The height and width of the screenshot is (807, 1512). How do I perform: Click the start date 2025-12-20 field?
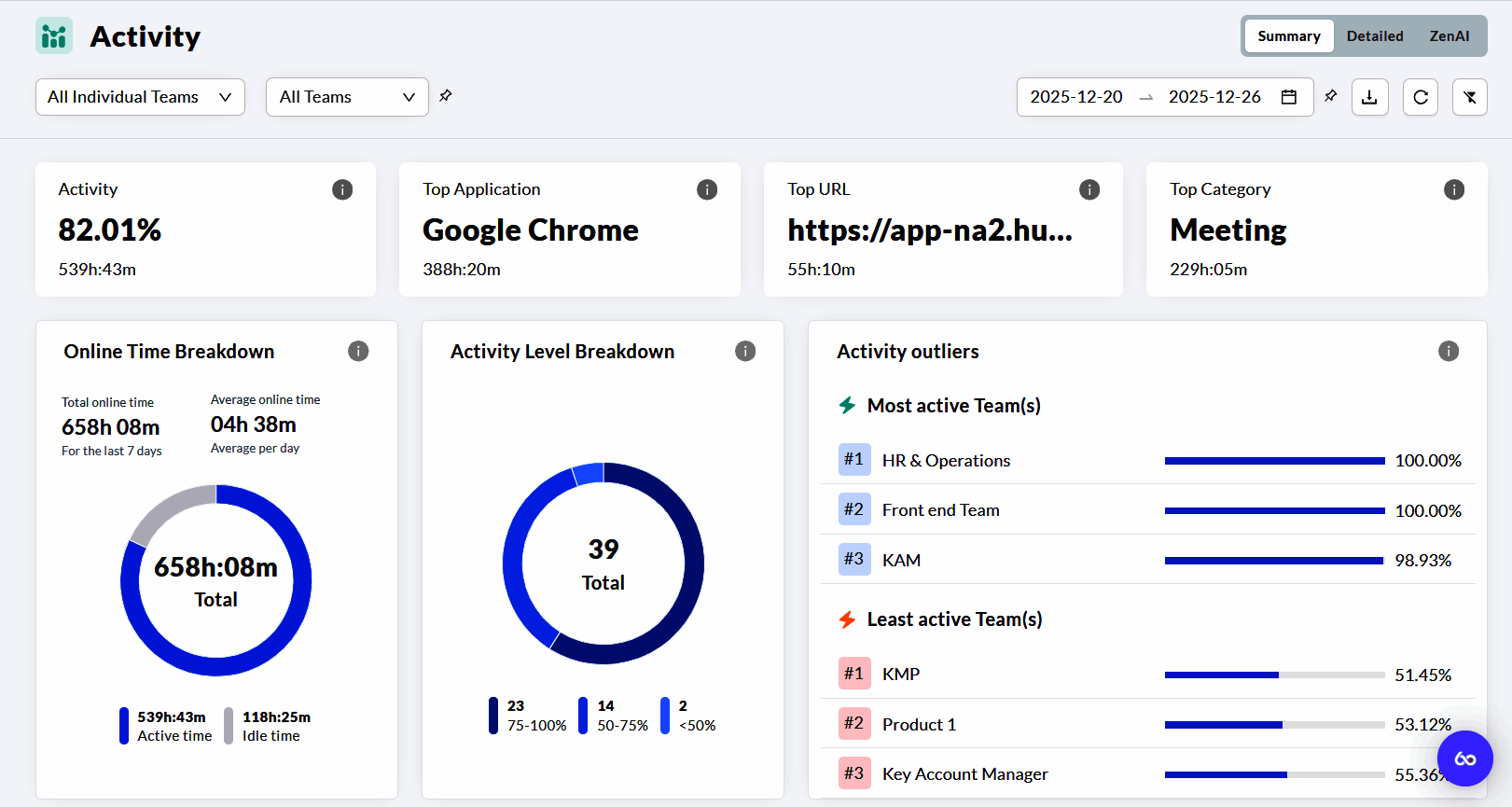click(1076, 97)
